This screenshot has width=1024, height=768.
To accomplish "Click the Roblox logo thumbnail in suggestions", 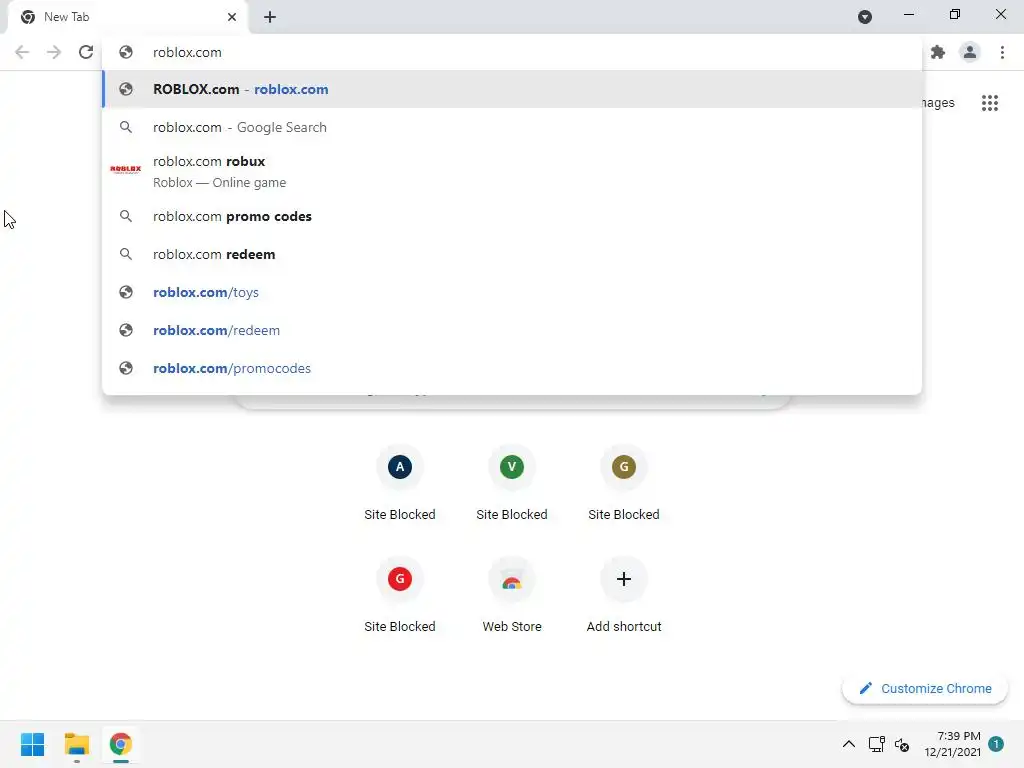I will point(125,169).
